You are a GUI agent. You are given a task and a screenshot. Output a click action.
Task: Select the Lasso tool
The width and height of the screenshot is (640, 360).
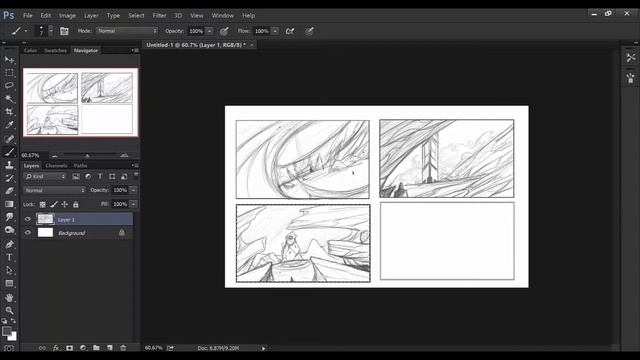coord(9,86)
